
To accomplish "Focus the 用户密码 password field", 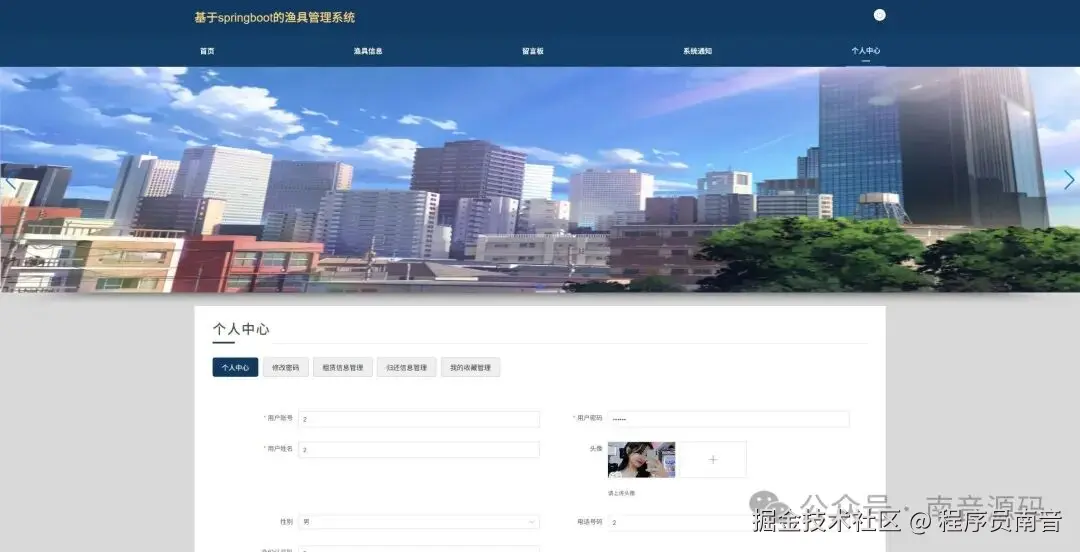I will pos(729,419).
